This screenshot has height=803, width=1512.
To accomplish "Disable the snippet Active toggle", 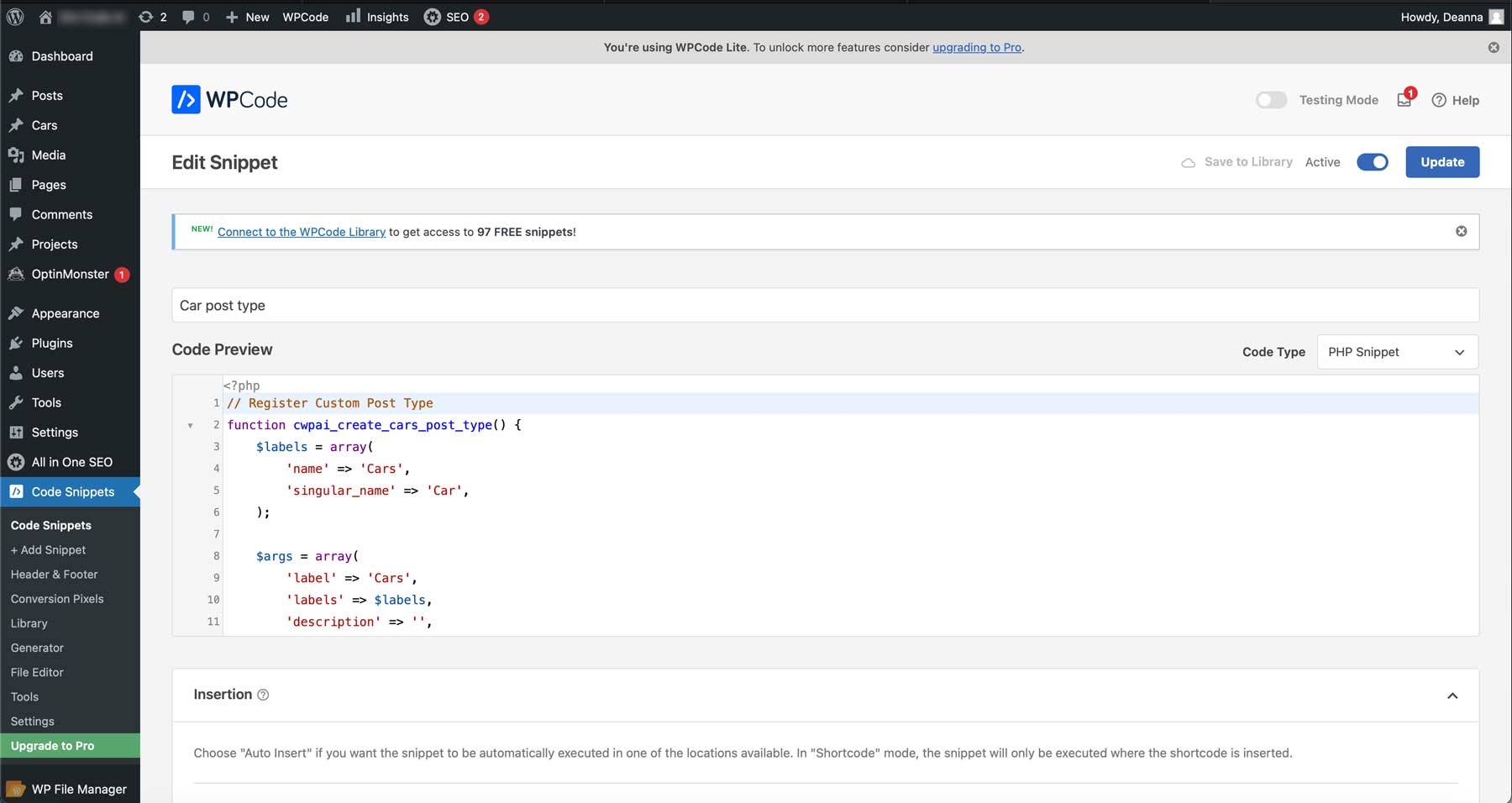I will 1373,161.
